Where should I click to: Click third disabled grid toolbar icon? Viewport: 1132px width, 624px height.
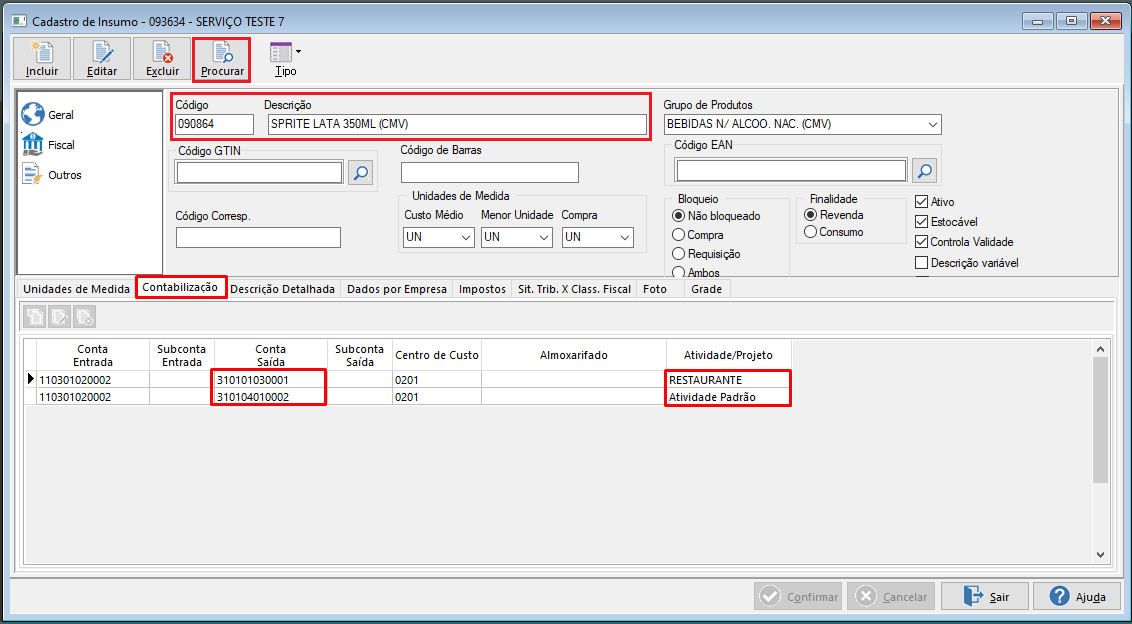coord(84,316)
